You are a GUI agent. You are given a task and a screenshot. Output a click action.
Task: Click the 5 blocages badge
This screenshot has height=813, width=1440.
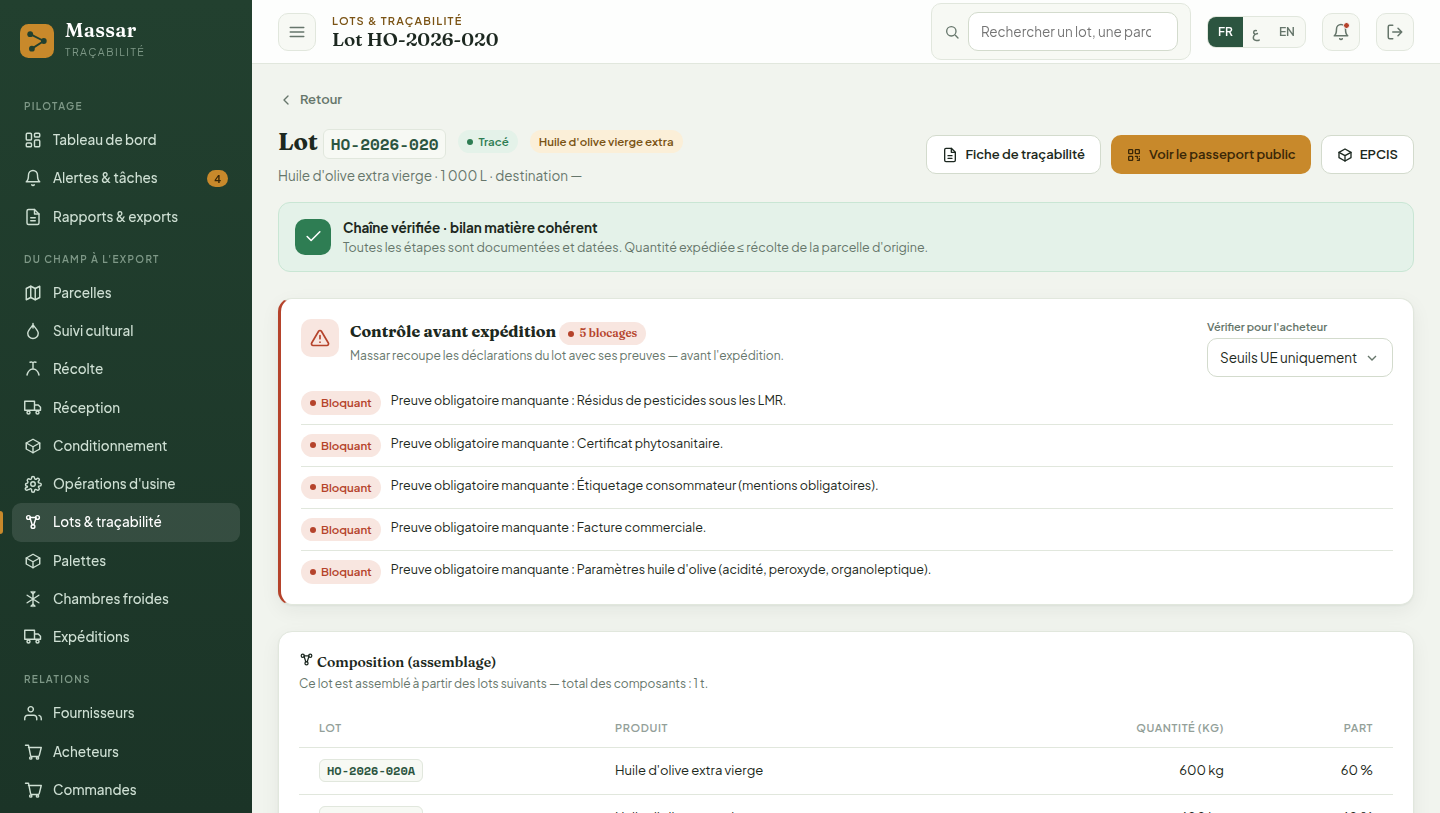(x=603, y=333)
